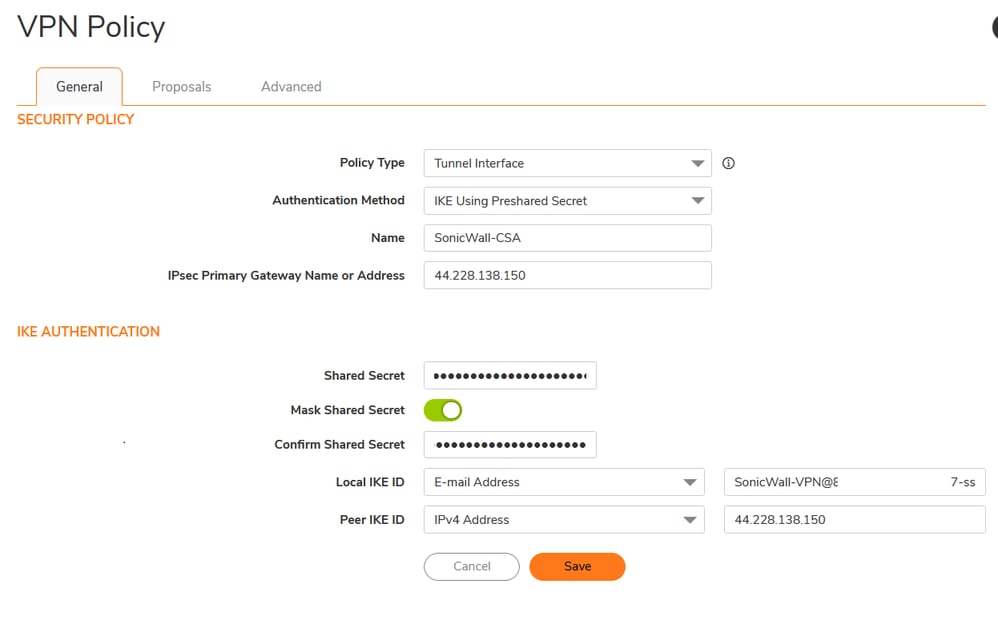This screenshot has height=633, width=998.
Task: Switch to the Advanced tab
Action: (x=291, y=87)
